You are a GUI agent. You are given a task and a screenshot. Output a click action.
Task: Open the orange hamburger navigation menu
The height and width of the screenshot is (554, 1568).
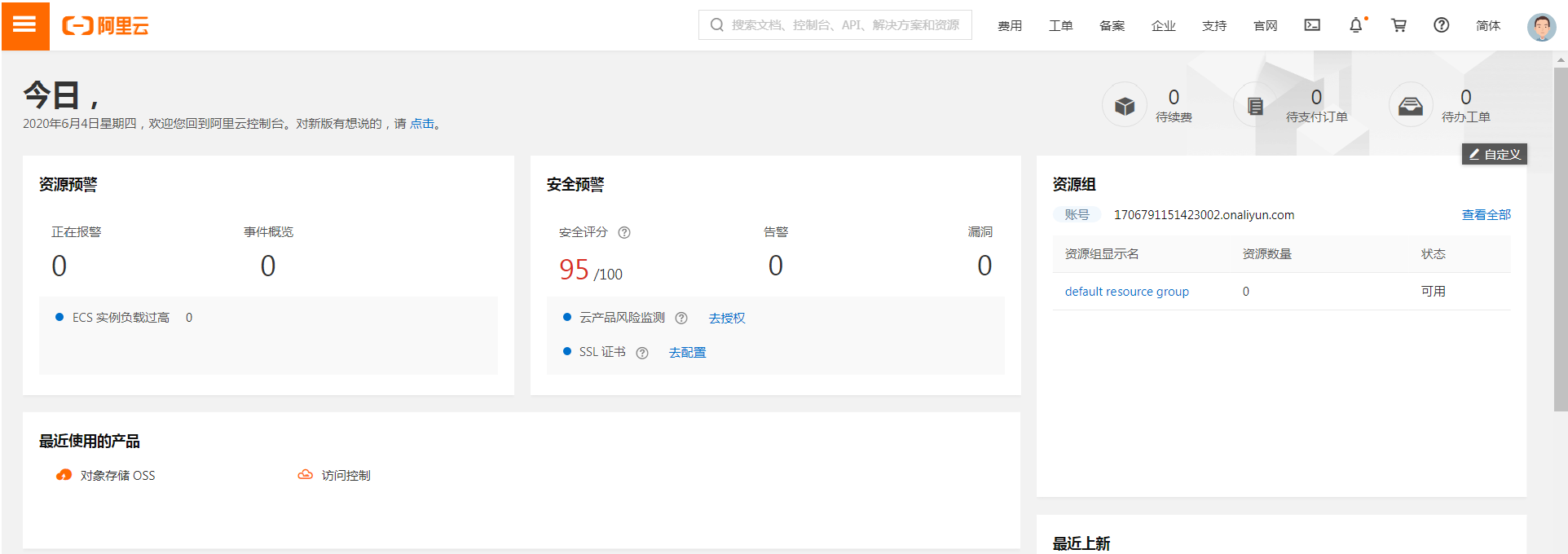(x=24, y=25)
